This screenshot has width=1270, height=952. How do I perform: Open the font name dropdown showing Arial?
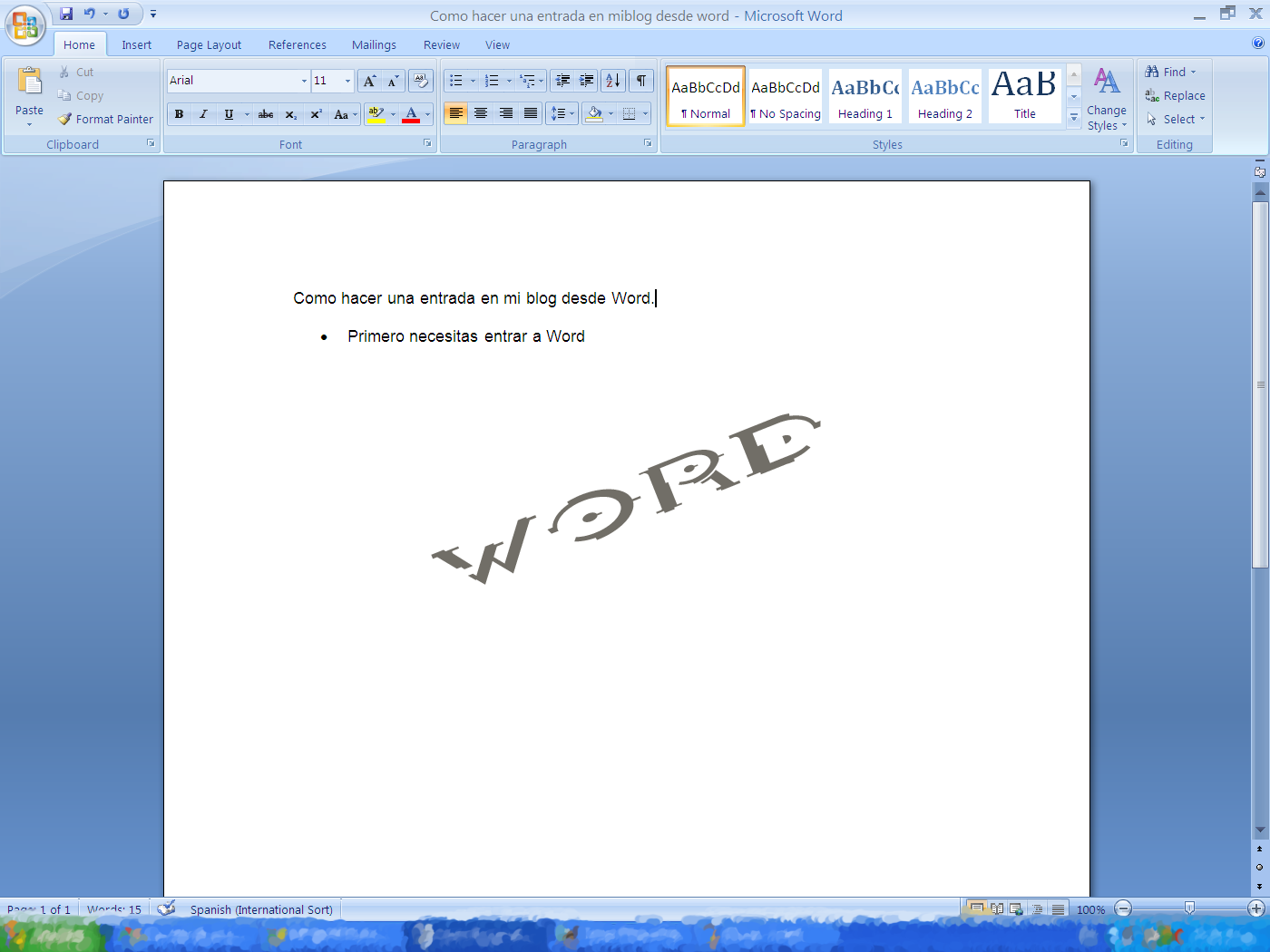pos(304,81)
